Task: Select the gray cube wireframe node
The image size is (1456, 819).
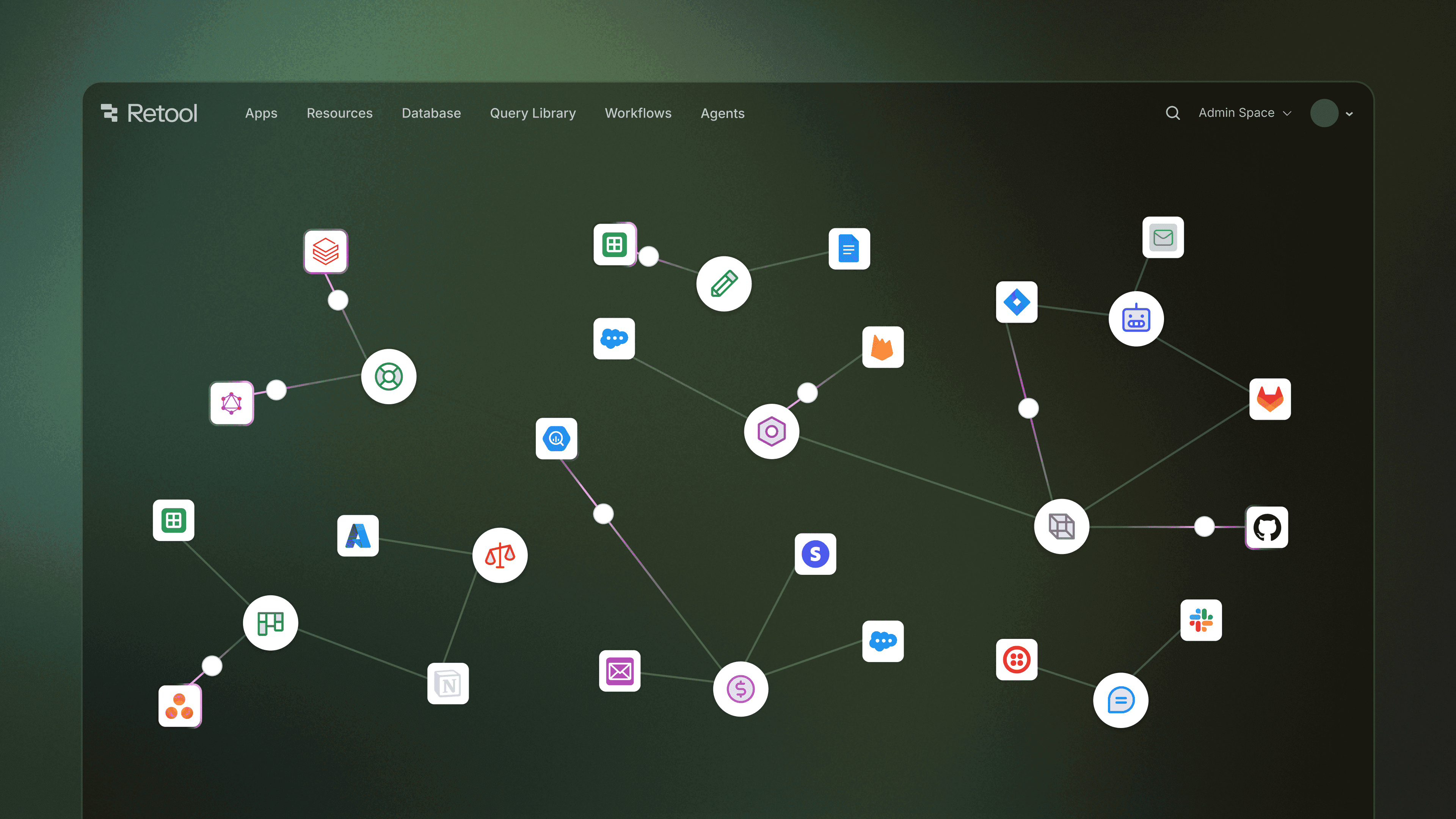Action: pyautogui.click(x=1062, y=526)
